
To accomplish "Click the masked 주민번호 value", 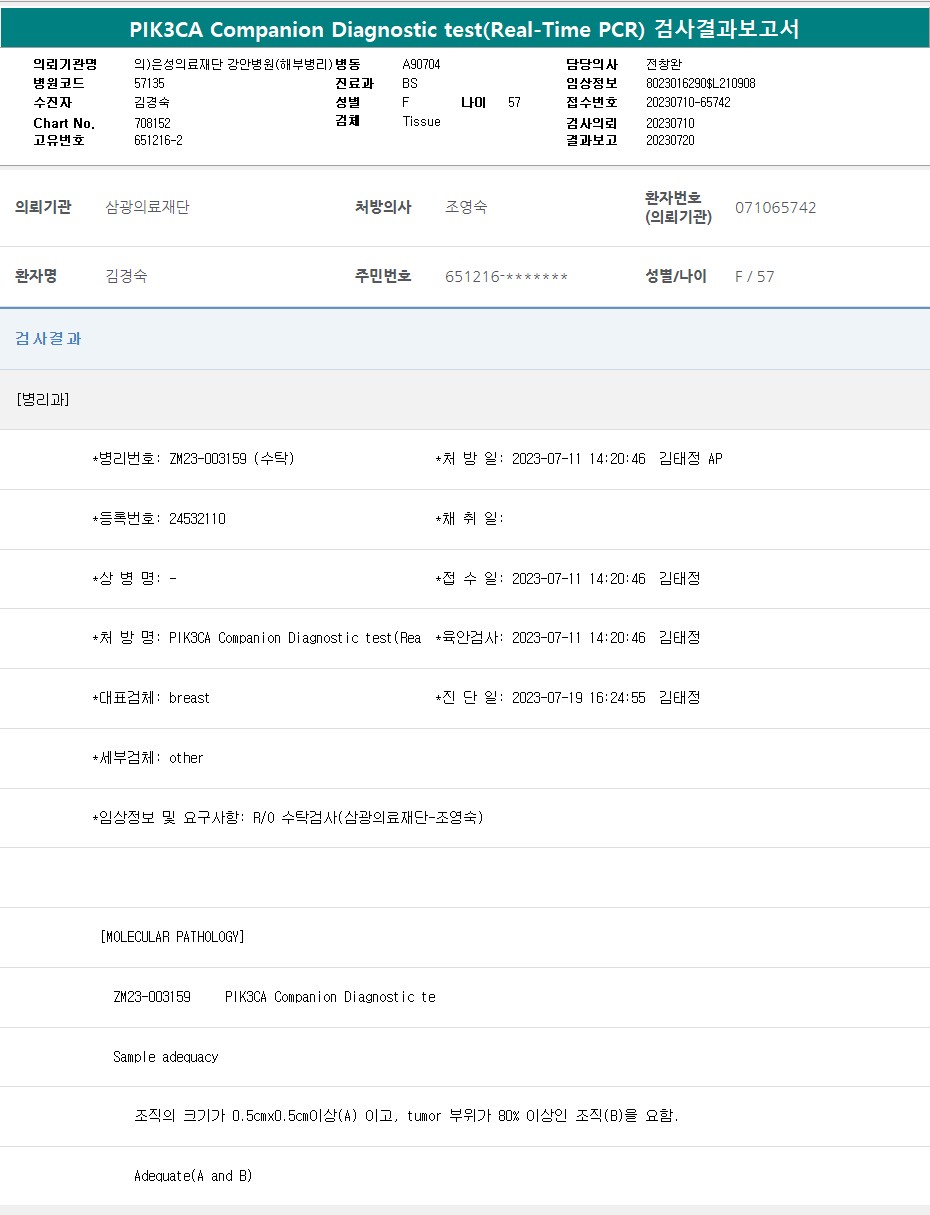I will click(x=506, y=277).
